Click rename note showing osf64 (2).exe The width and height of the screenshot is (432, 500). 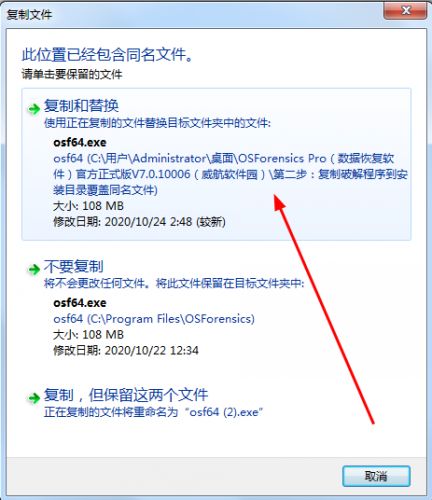[154, 412]
